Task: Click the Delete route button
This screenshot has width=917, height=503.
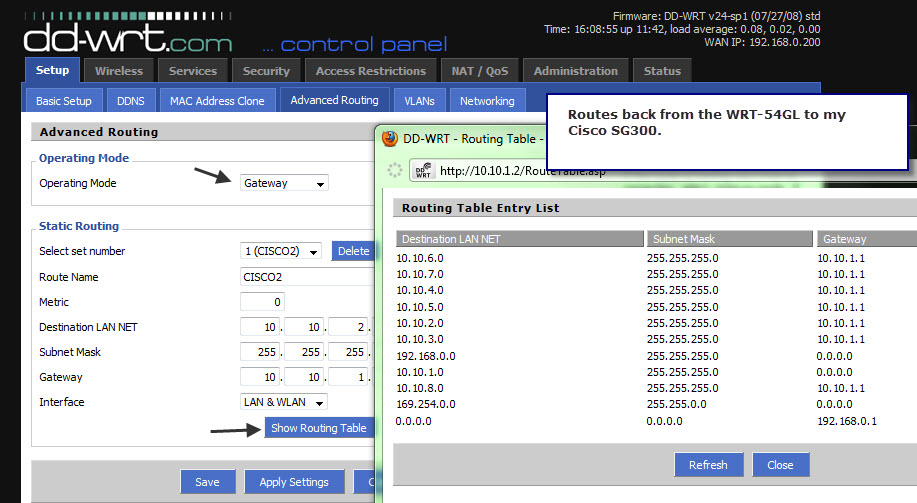Action: (x=353, y=251)
